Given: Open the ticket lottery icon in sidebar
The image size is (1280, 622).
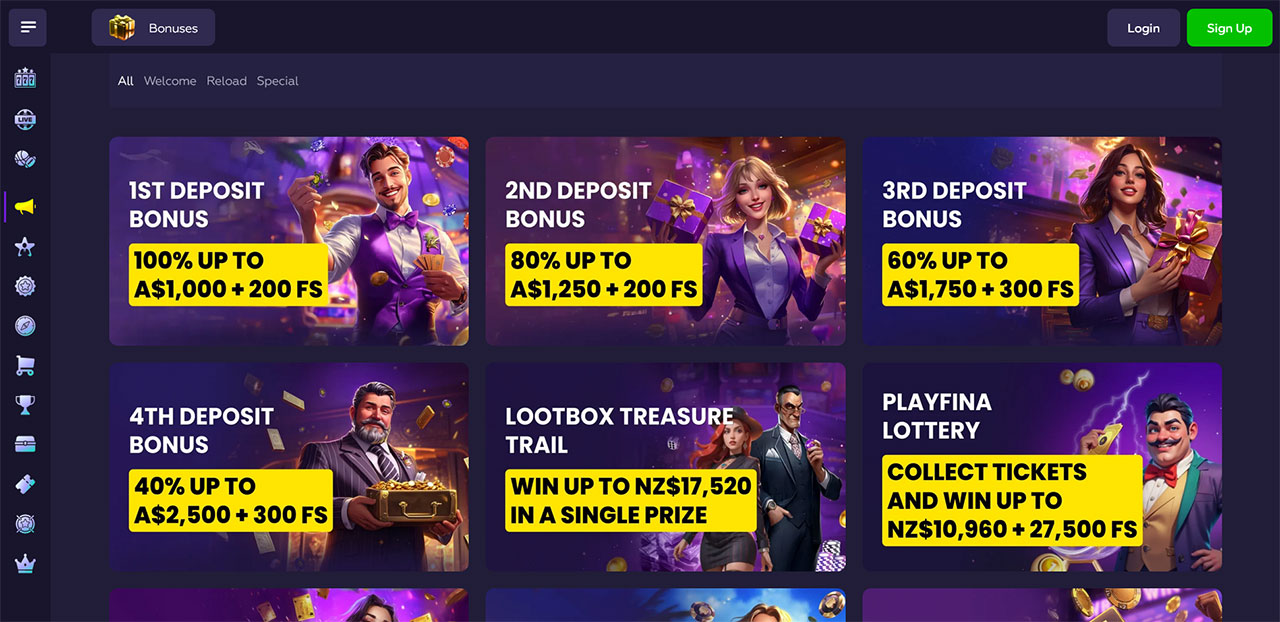Looking at the screenshot, I should click(25, 484).
